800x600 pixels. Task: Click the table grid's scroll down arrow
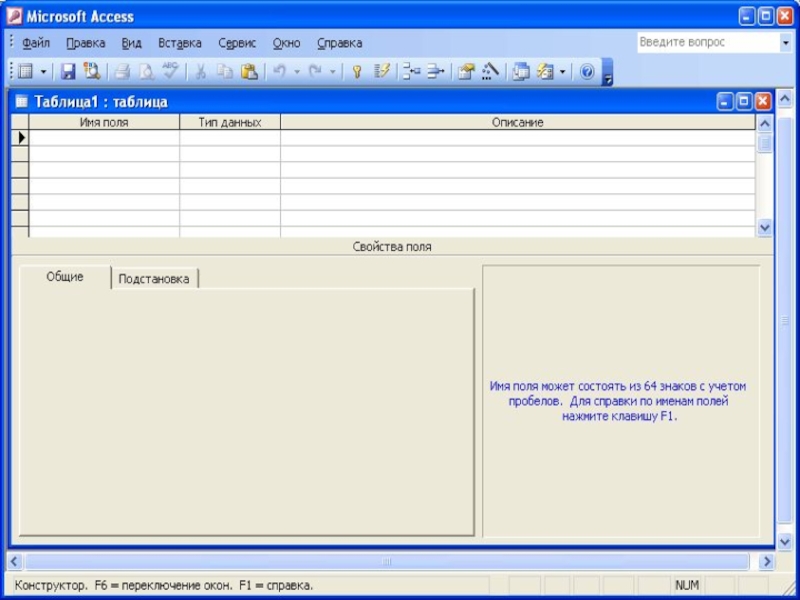765,228
